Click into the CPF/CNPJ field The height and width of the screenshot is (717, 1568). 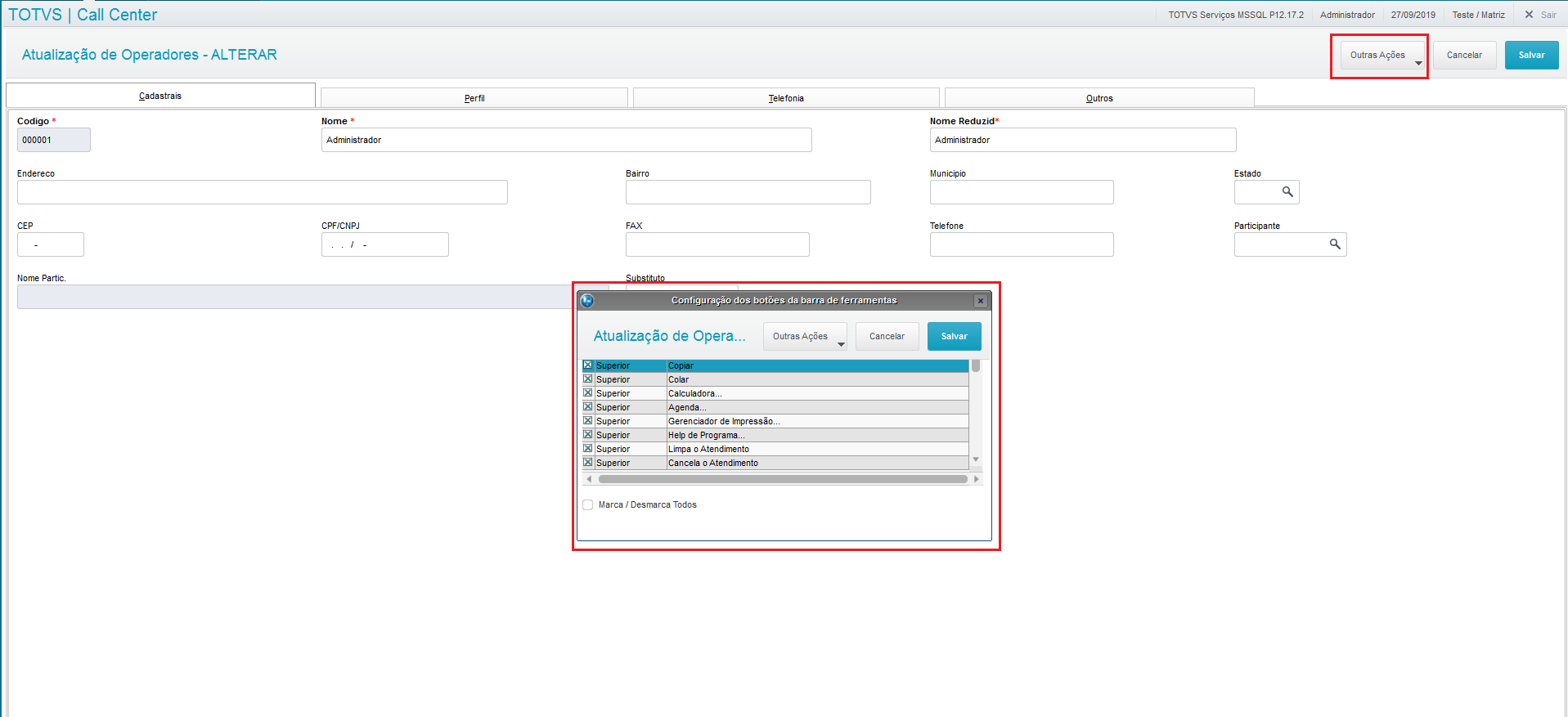(385, 244)
